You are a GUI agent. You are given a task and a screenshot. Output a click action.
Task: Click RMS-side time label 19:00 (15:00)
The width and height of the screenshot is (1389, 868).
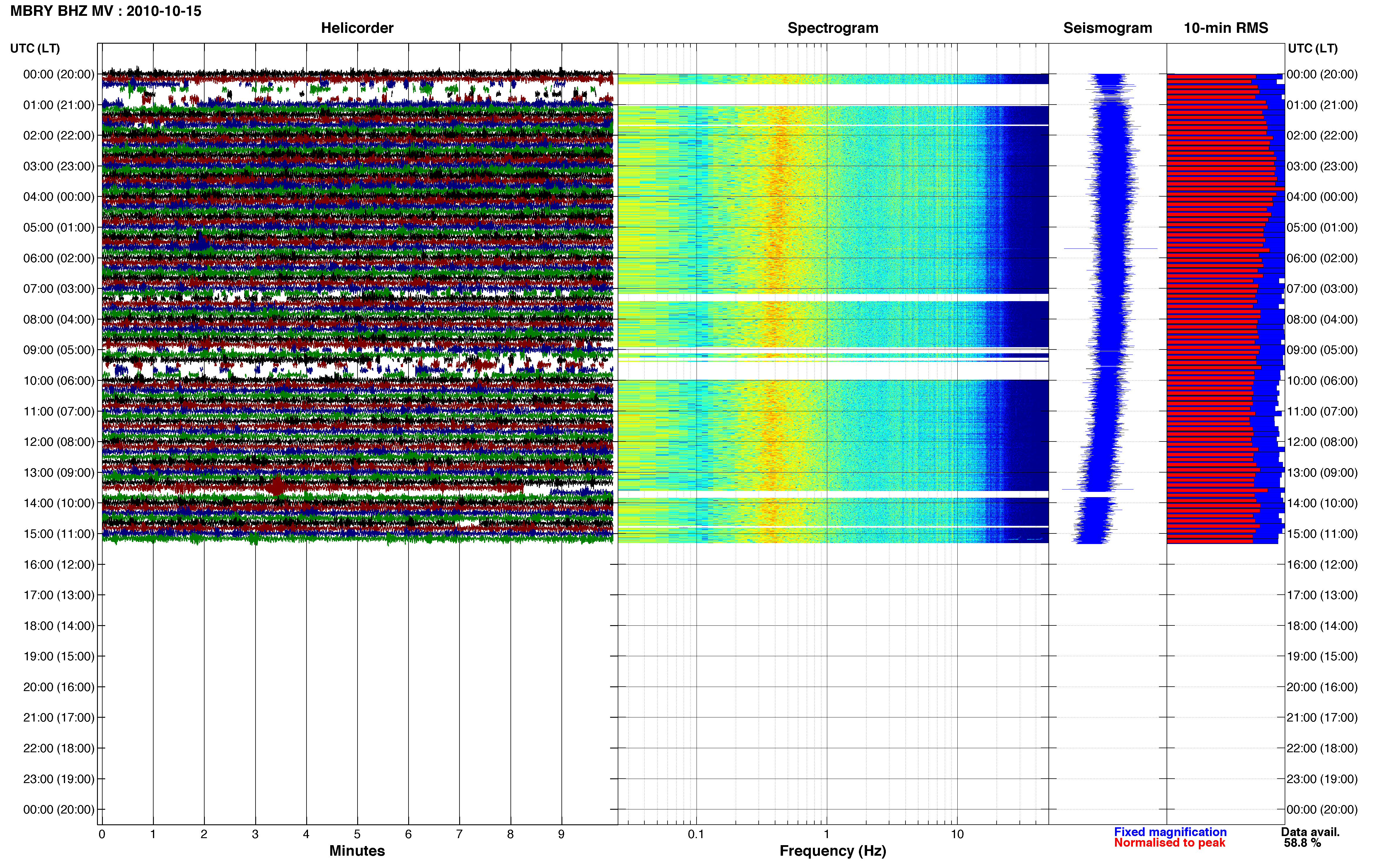[1322, 656]
